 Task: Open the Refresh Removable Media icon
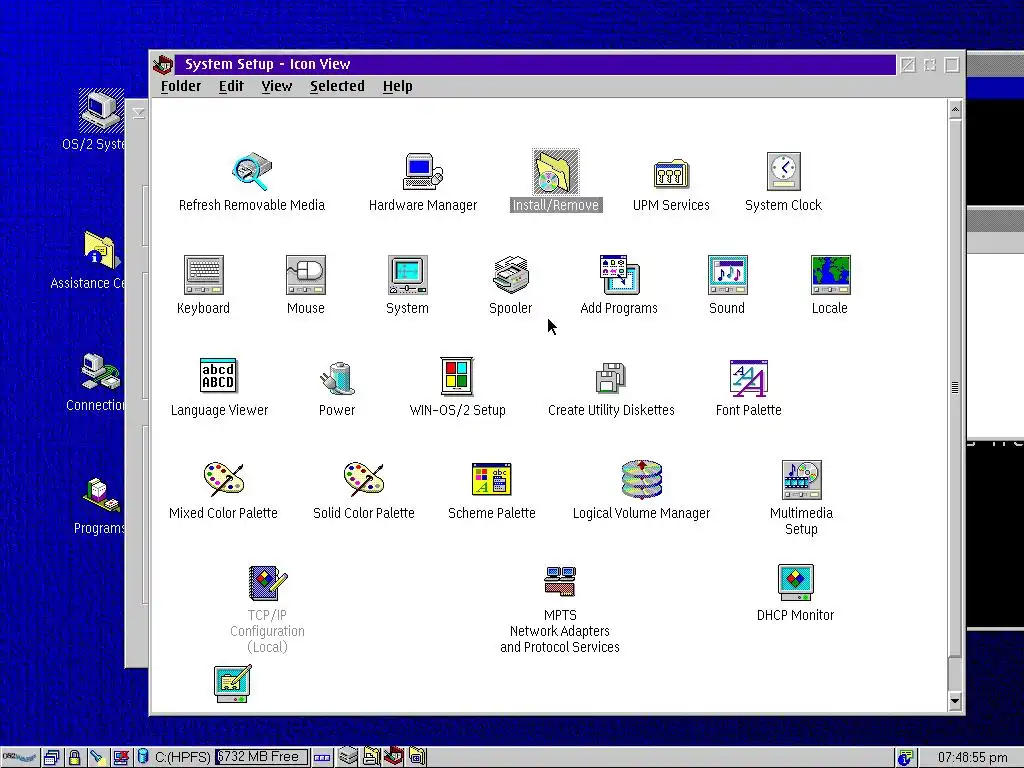pos(252,172)
